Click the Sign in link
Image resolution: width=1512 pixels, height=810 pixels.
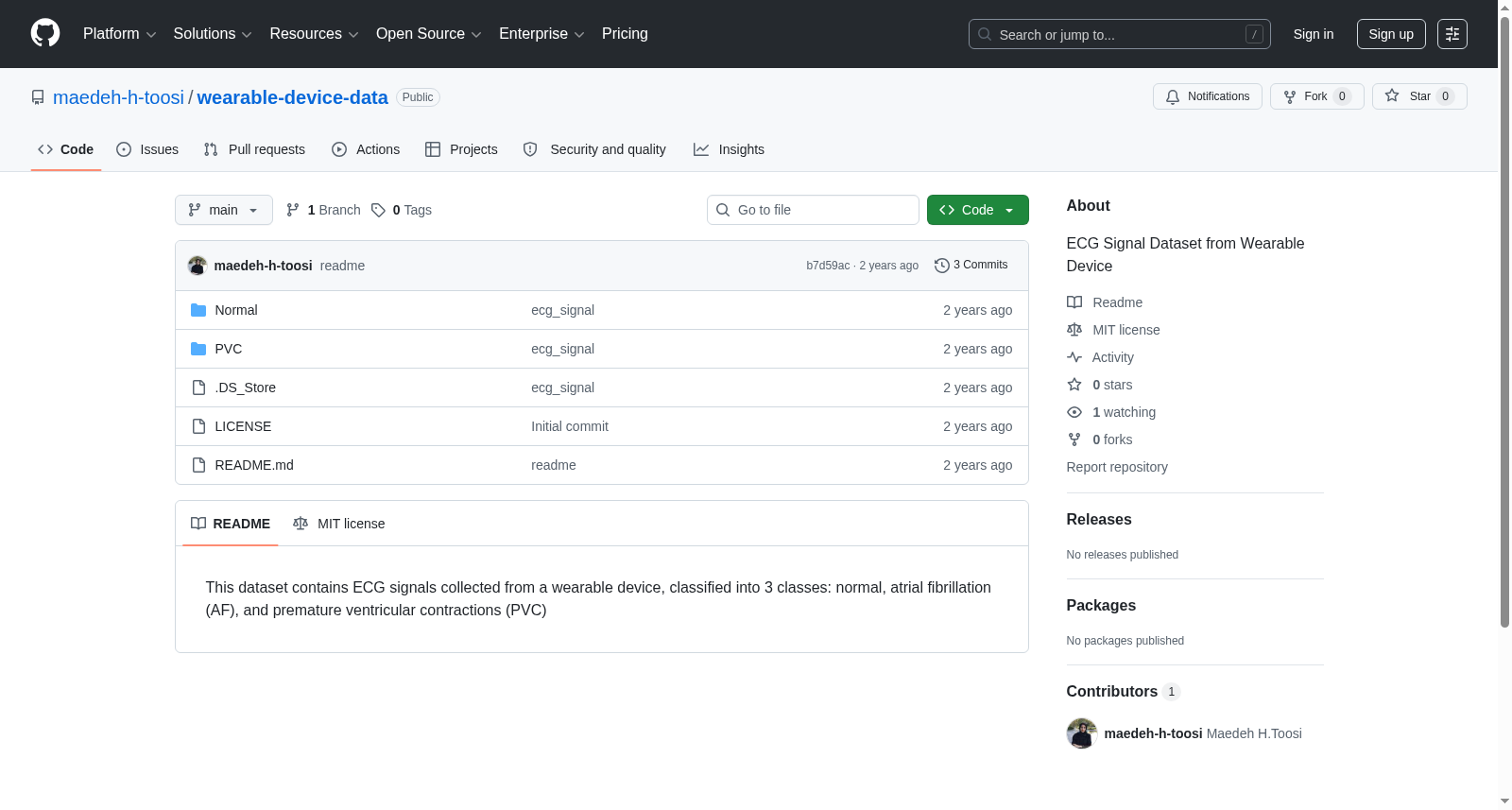click(1314, 34)
